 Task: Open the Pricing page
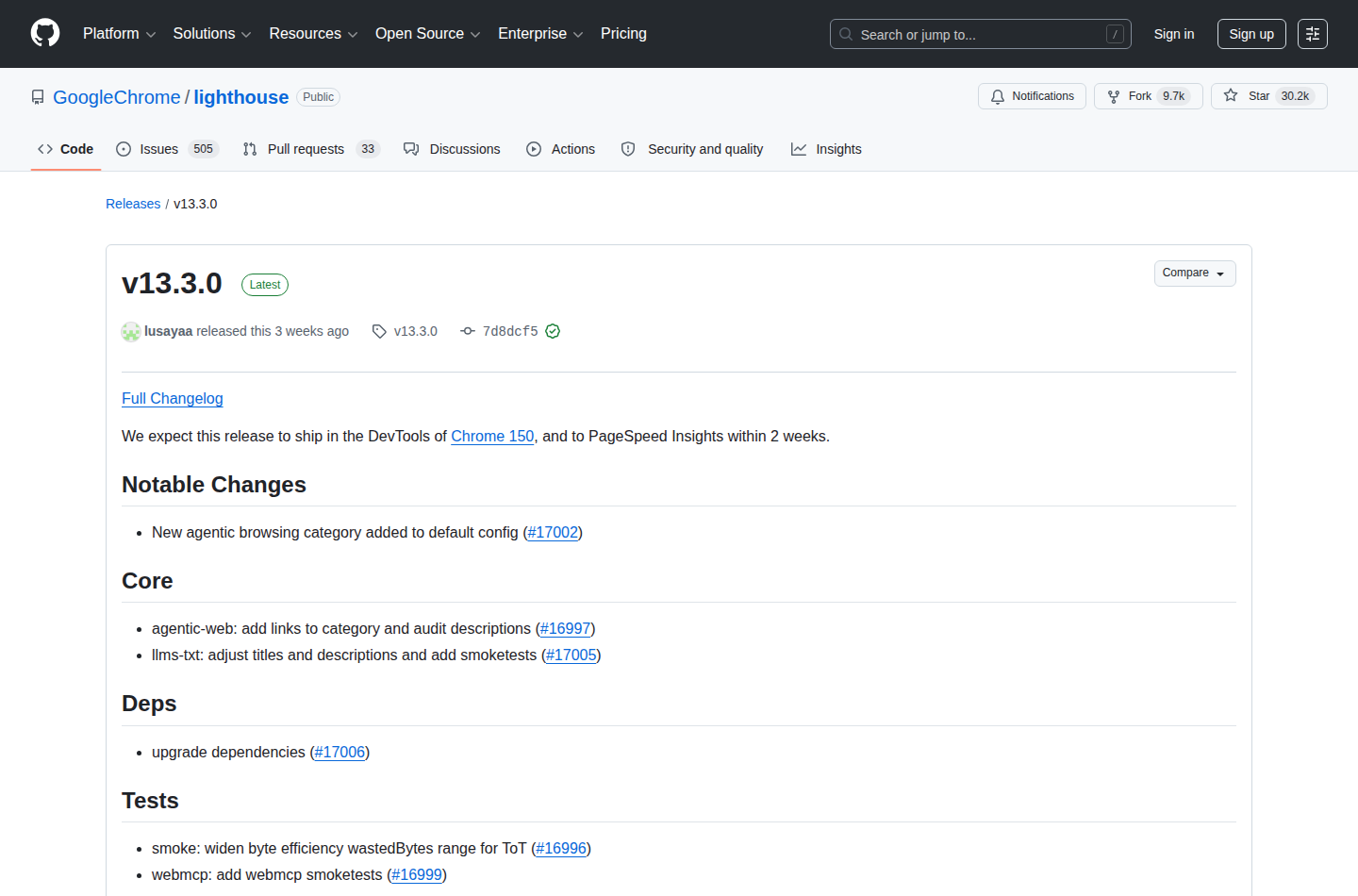pyautogui.click(x=623, y=34)
